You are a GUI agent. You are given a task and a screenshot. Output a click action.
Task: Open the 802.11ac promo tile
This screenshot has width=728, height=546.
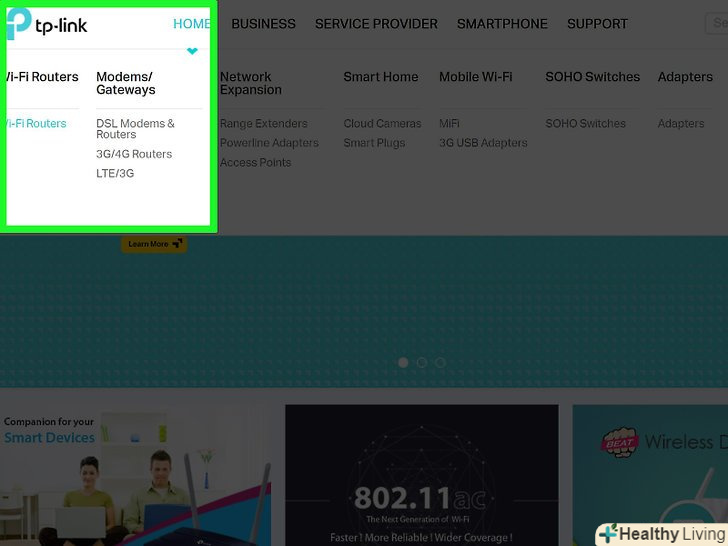coord(422,475)
